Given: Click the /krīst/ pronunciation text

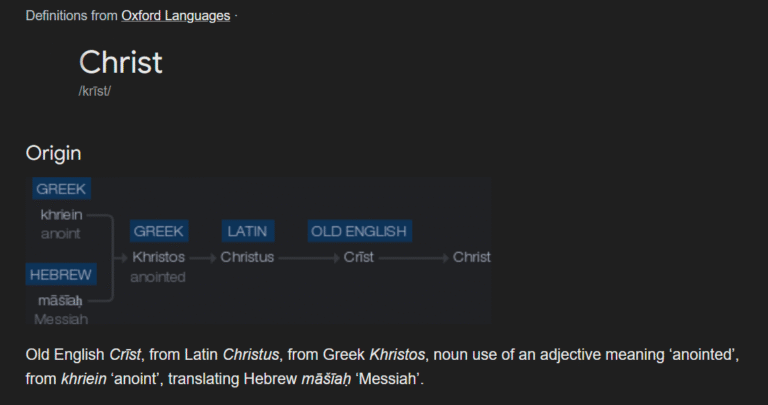Looking at the screenshot, I should pyautogui.click(x=95, y=91).
